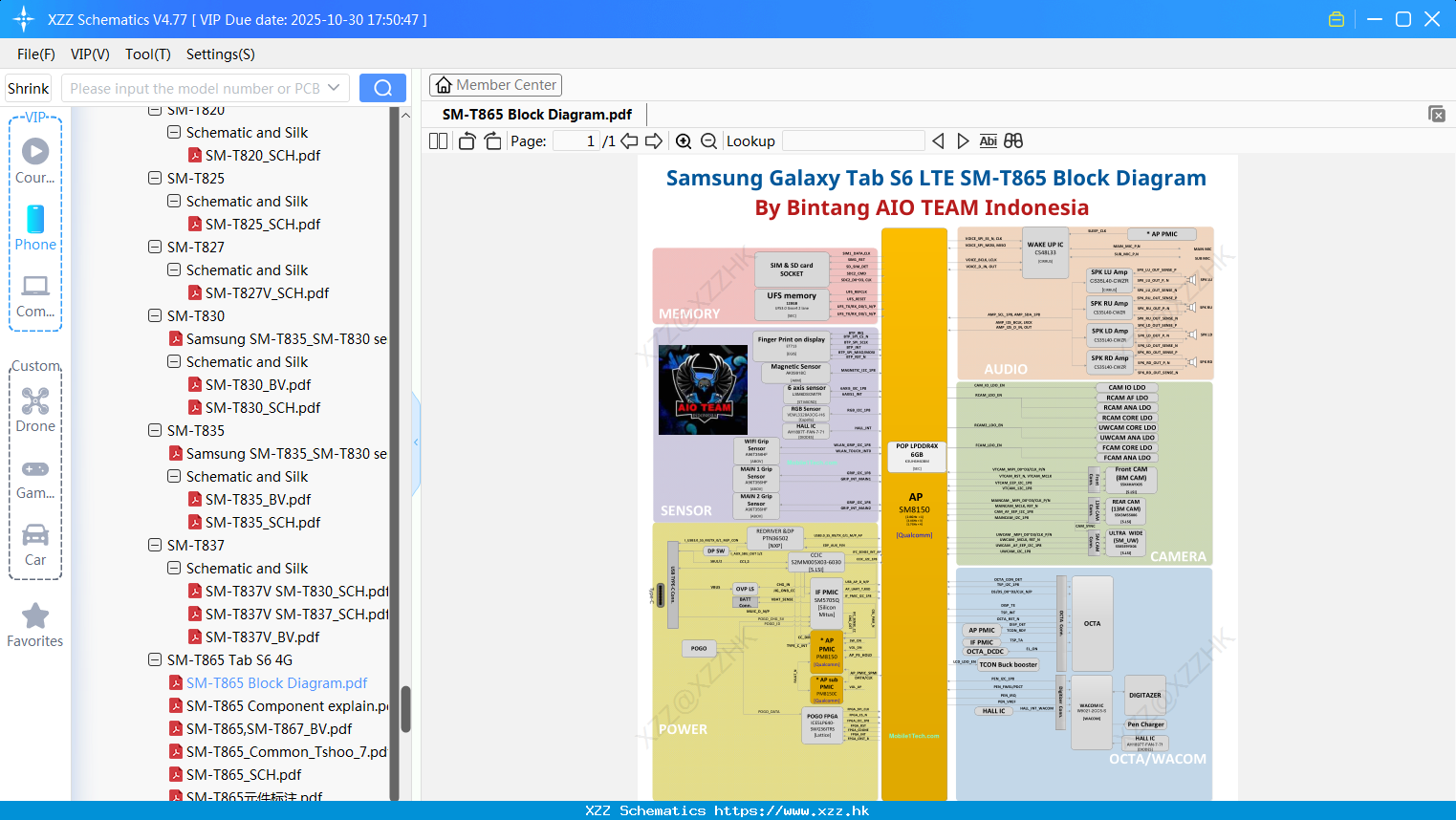Screen dimensions: 1456x820
Task: Zoom out of the PDF
Action: point(708,140)
